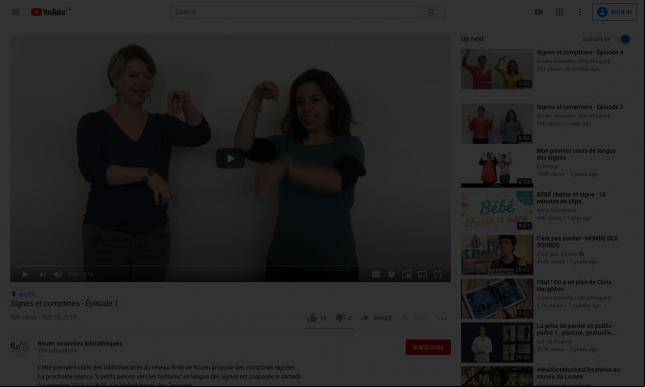Like the video with the thumbs up icon
The height and width of the screenshot is (387, 645).
pyautogui.click(x=312, y=317)
